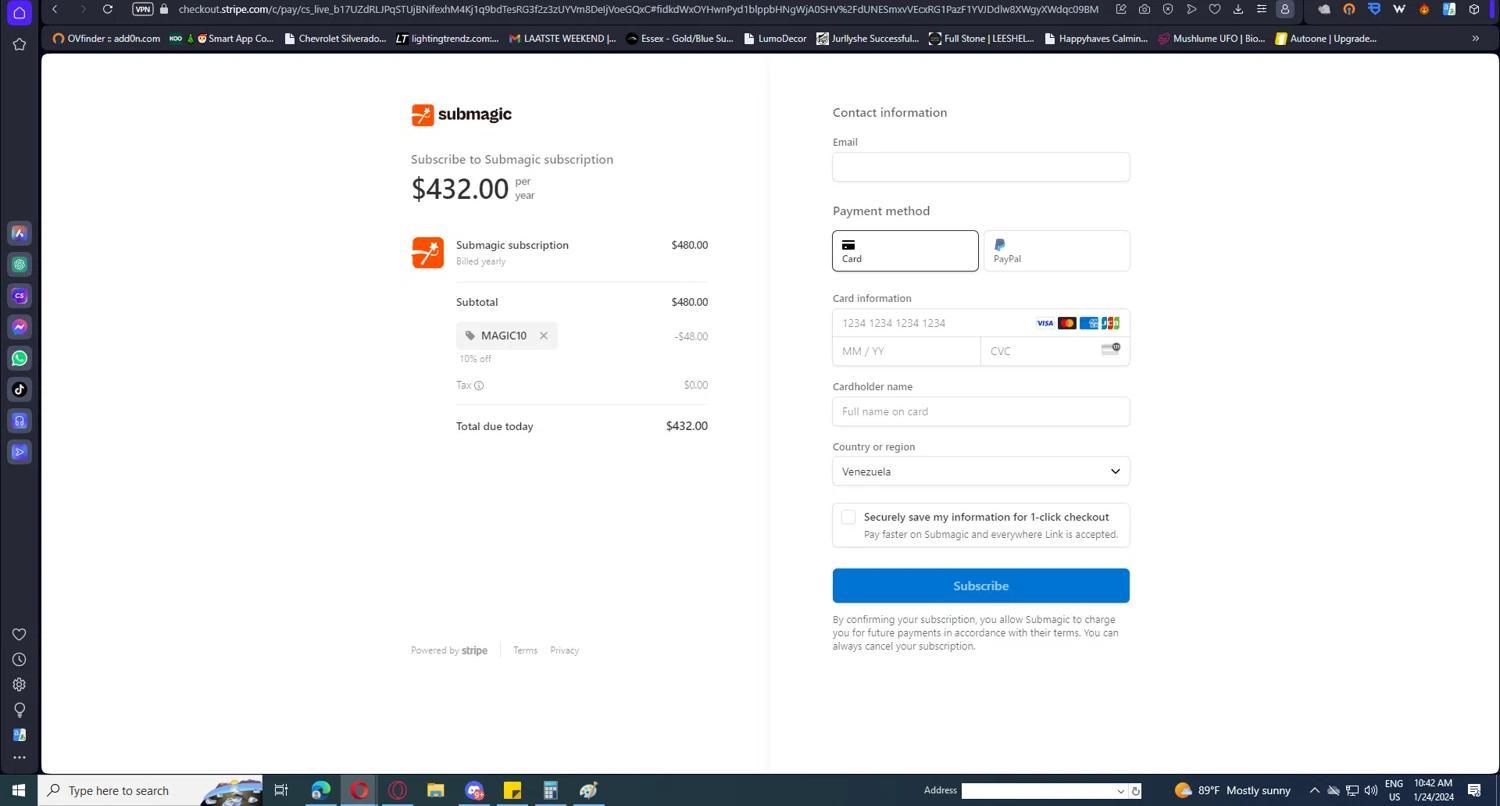
Task: Open the Smart App Co... bookmark
Action: pos(234,39)
